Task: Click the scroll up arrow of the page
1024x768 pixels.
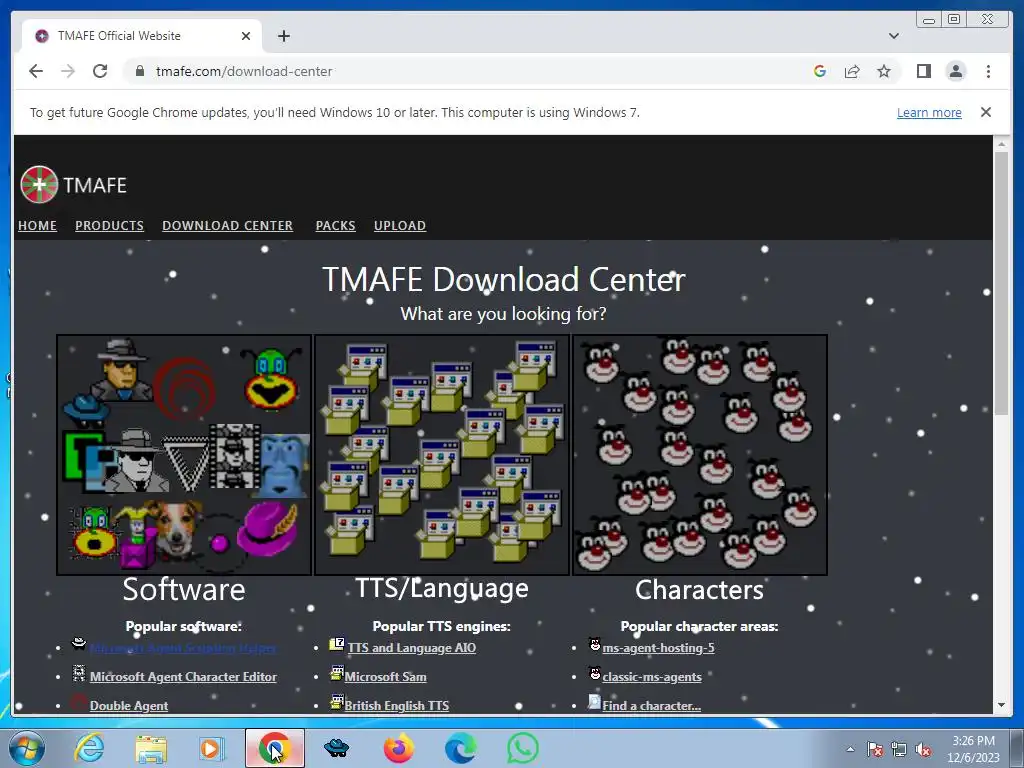Action: [1001, 144]
